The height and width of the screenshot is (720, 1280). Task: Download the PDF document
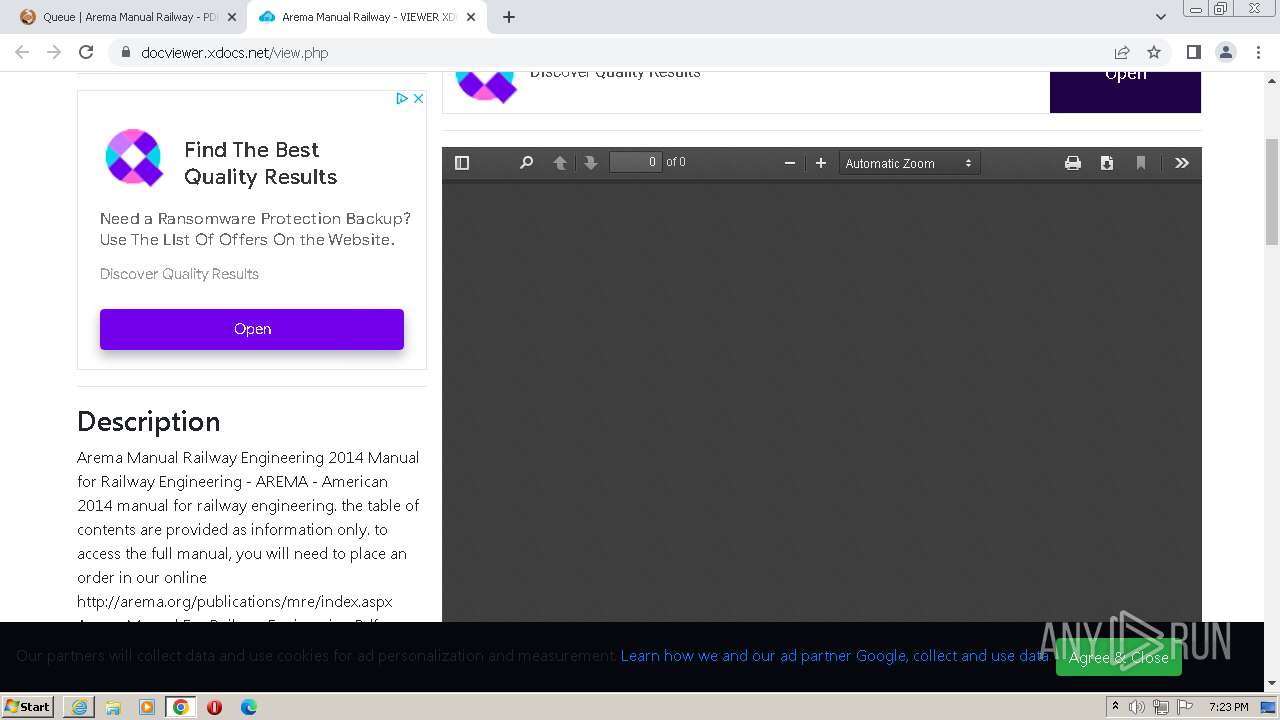coord(1107,163)
